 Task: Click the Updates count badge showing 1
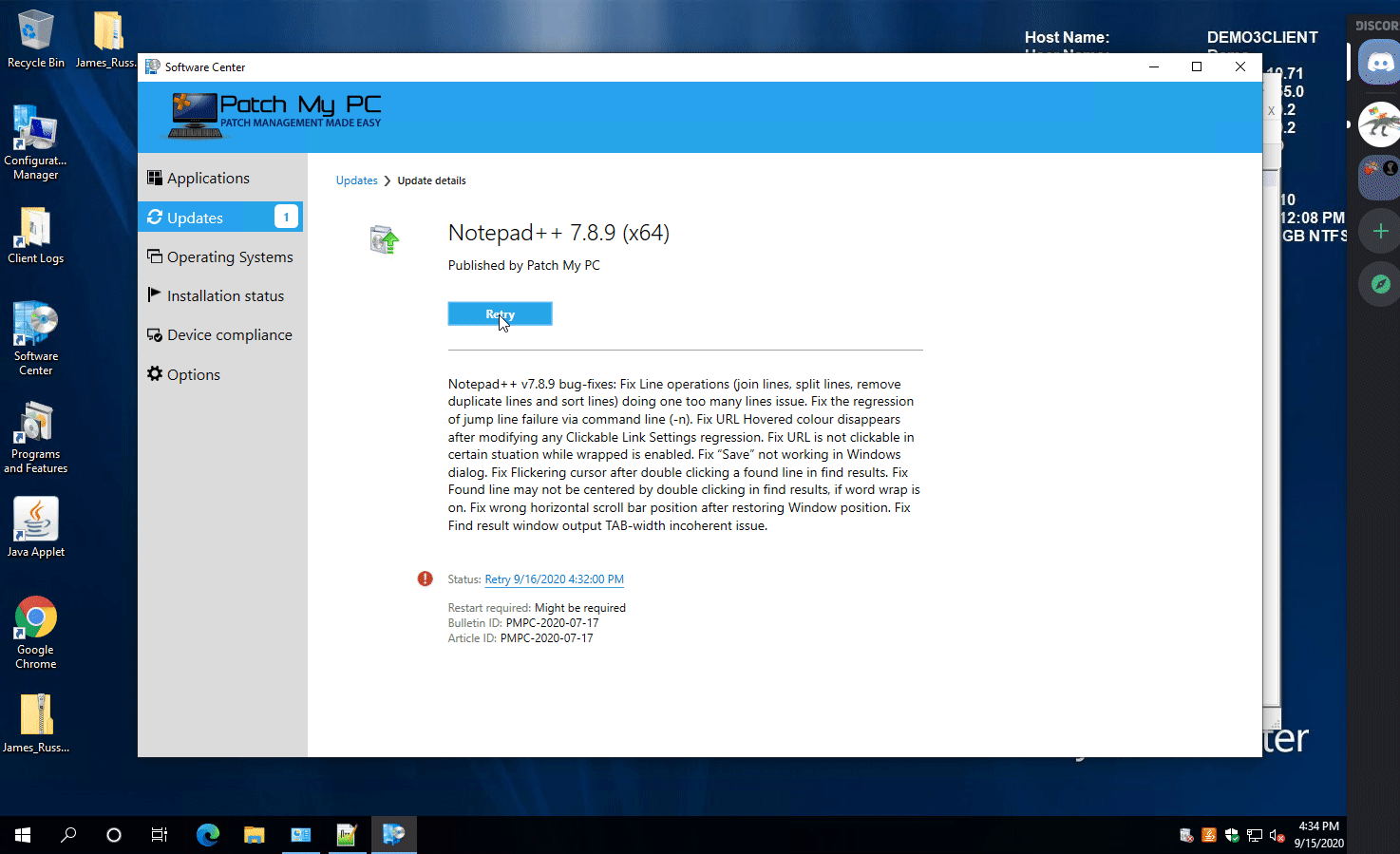[286, 217]
